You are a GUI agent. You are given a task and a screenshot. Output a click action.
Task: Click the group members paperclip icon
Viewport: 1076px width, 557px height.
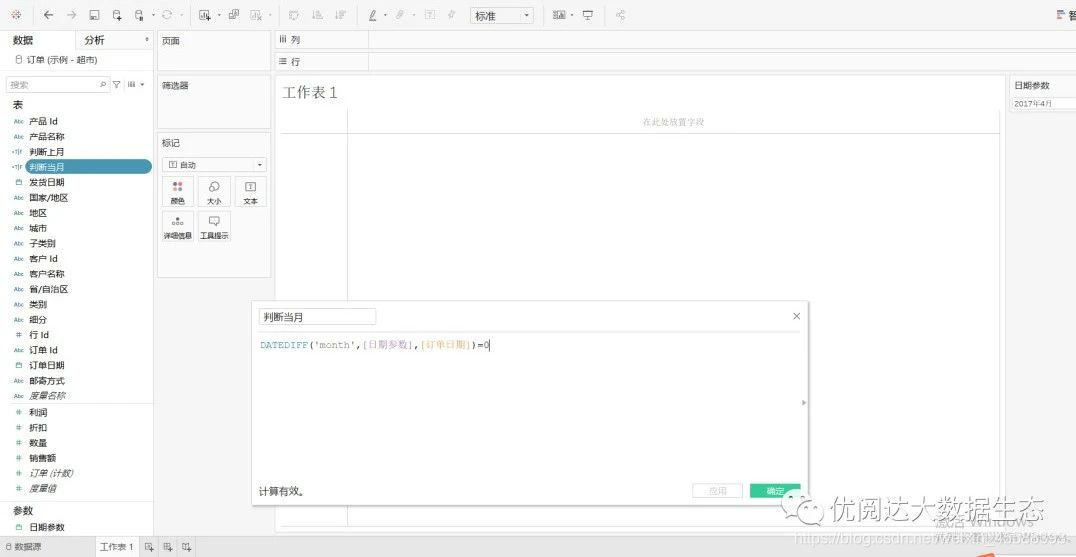pyautogui.click(x=401, y=14)
